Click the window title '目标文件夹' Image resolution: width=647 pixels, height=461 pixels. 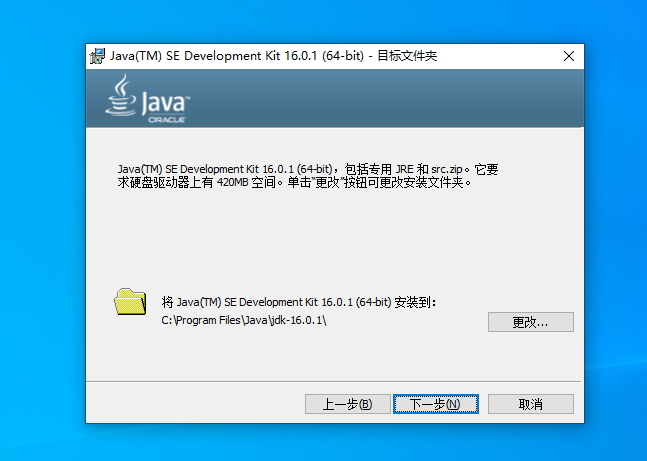coord(407,56)
